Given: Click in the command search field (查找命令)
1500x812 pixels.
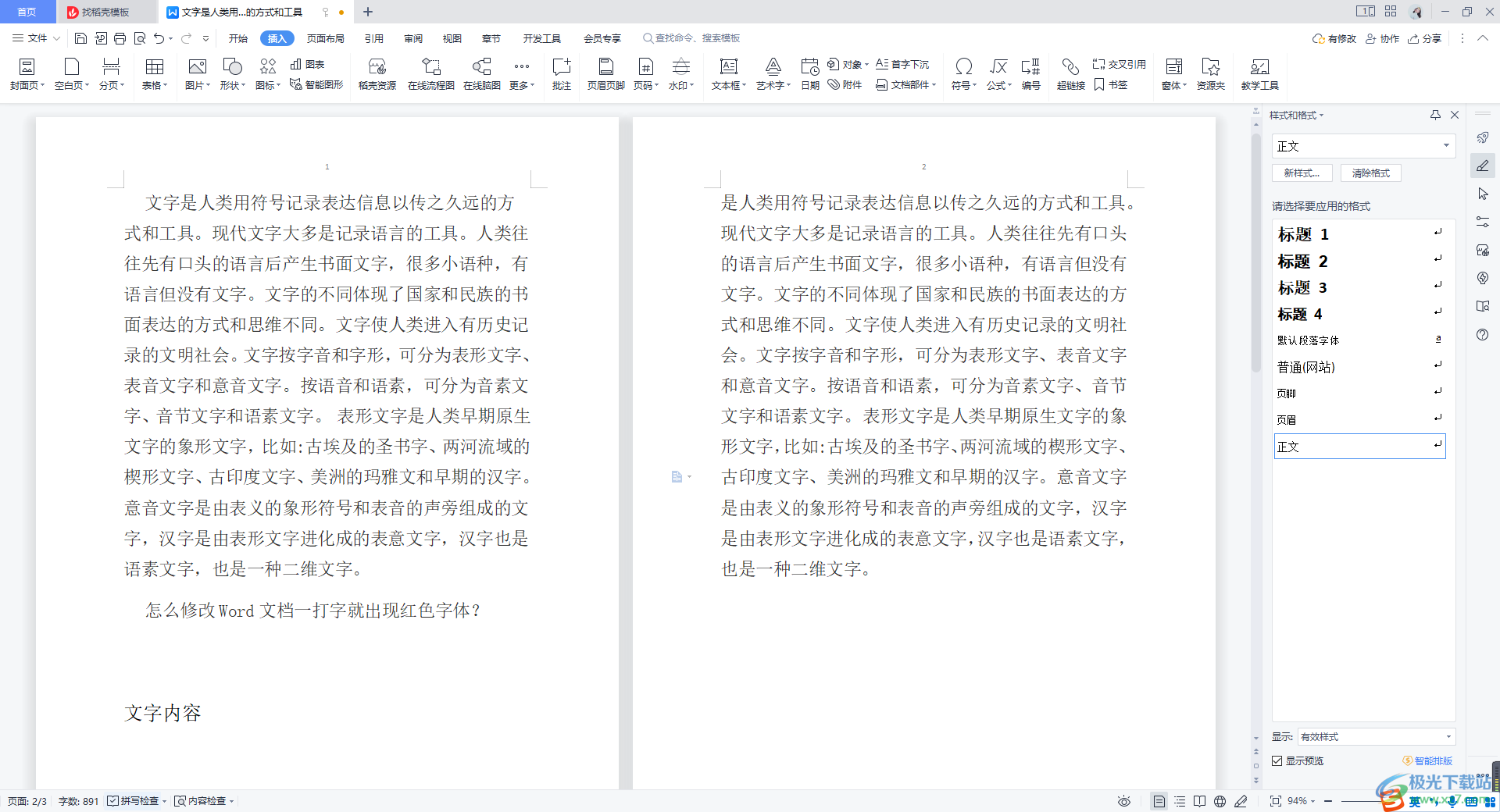Looking at the screenshot, I should click(691, 38).
